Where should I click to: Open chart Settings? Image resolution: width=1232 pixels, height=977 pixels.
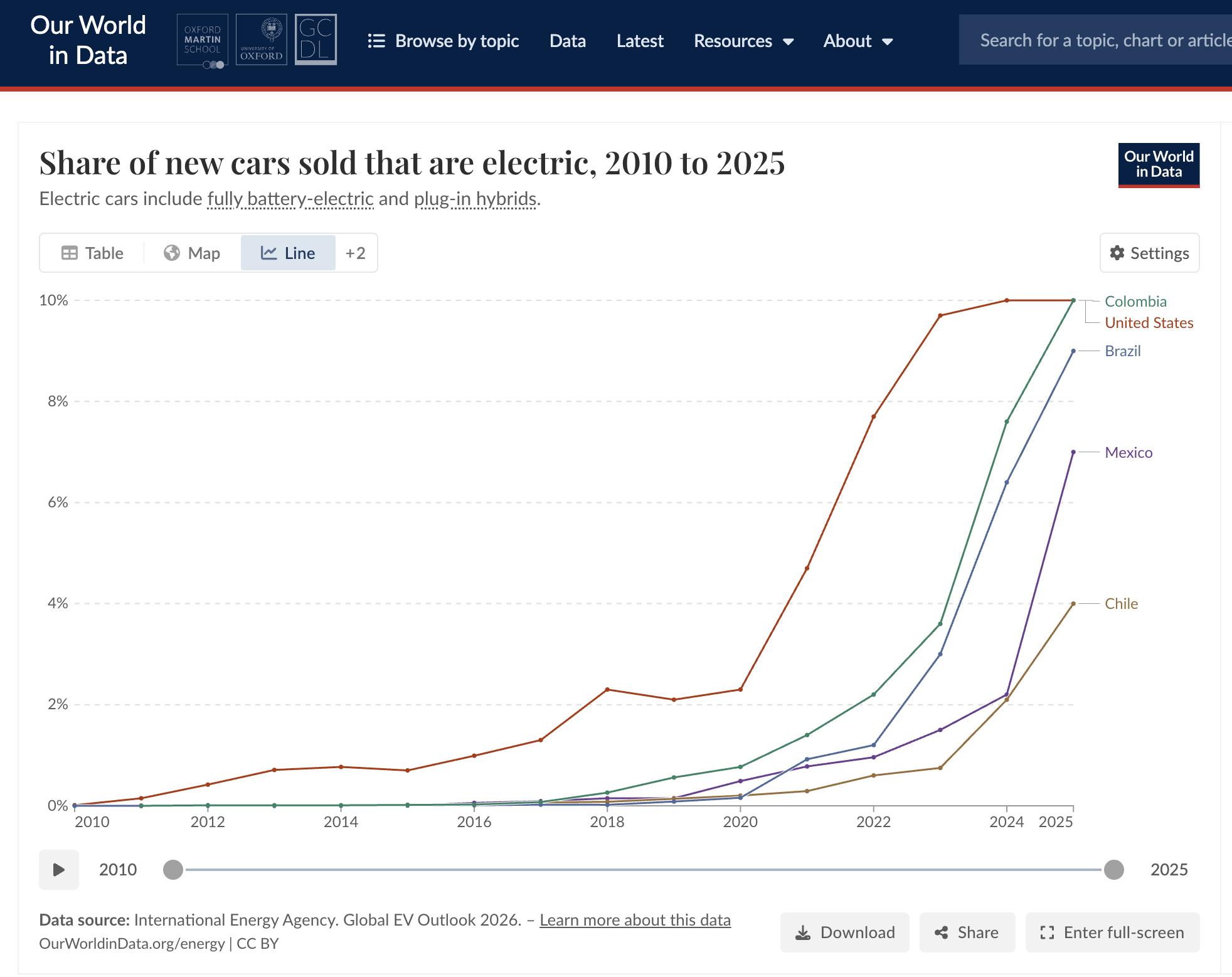point(1149,253)
